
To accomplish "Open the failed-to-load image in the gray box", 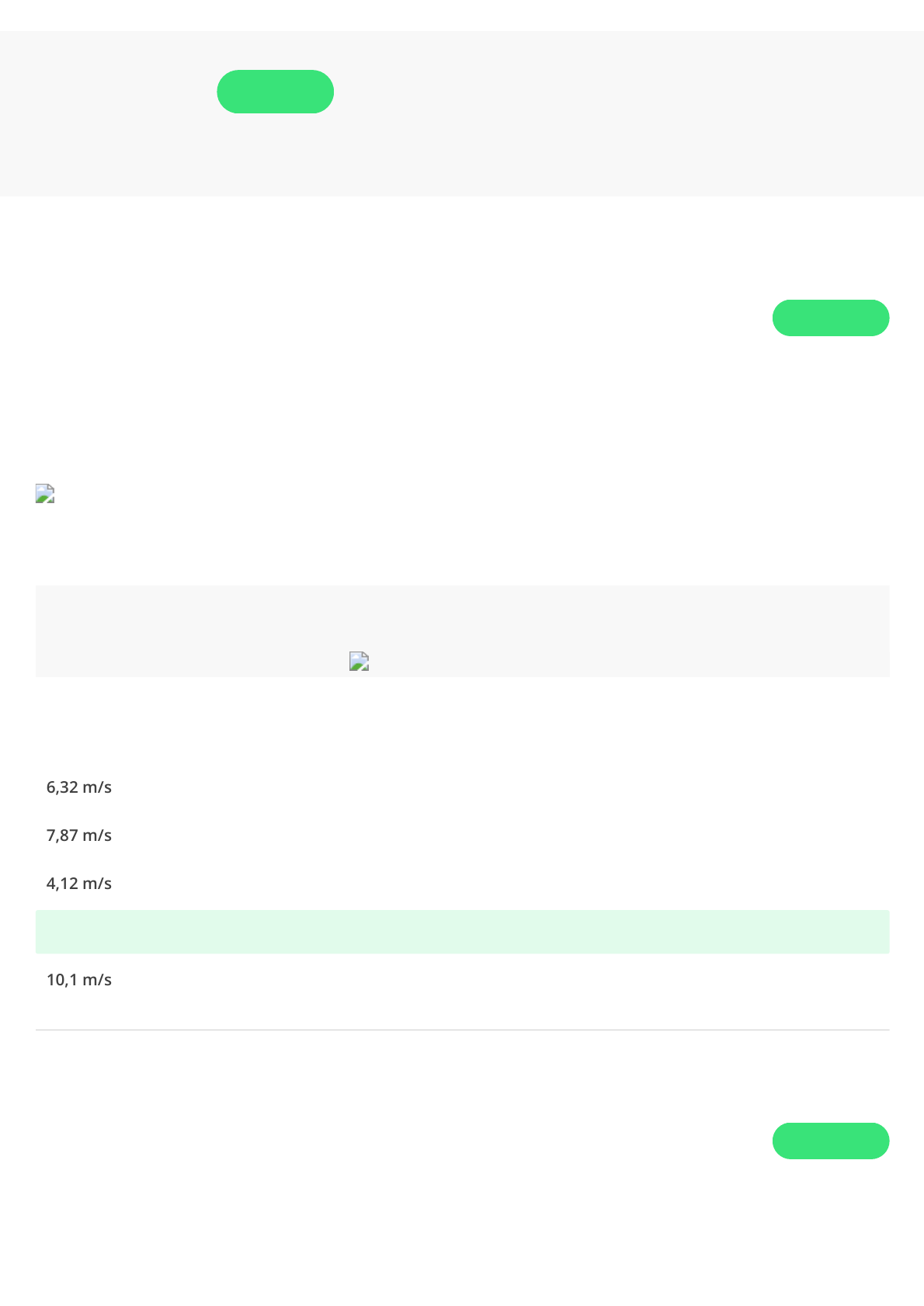I will (x=359, y=661).
